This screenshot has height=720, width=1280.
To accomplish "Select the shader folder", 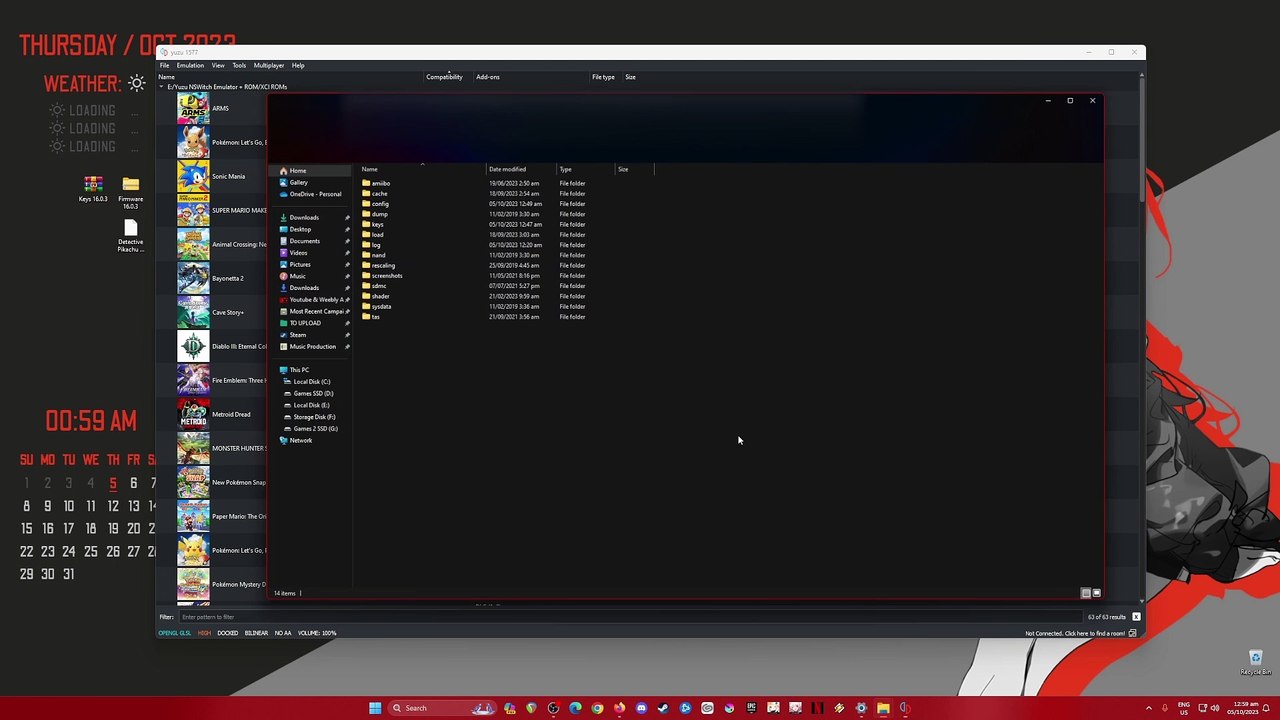I will coord(380,296).
